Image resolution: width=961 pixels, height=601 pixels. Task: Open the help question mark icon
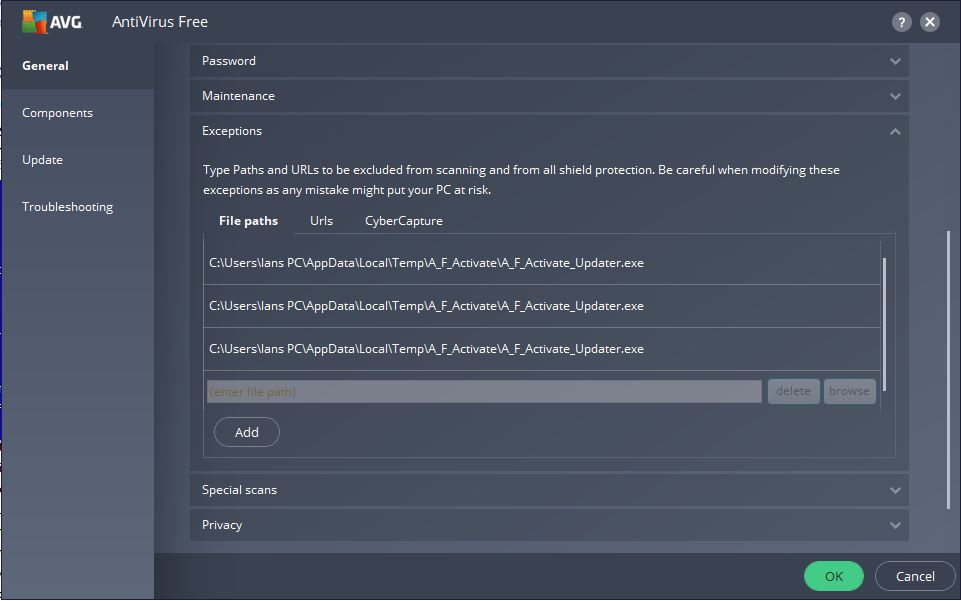tap(901, 22)
